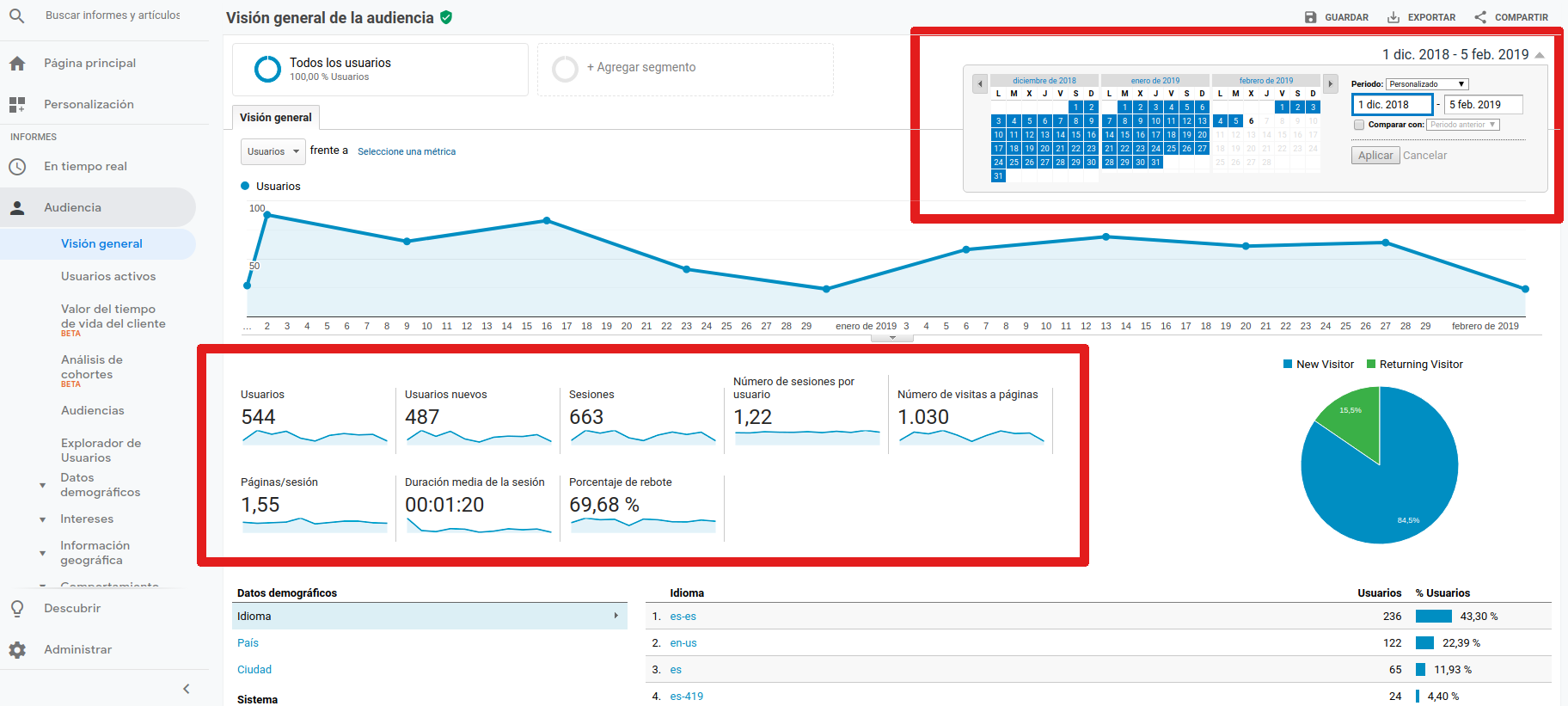Screen dimensions: 1568x706
Task: Select the Visión general tab
Action: tap(275, 117)
